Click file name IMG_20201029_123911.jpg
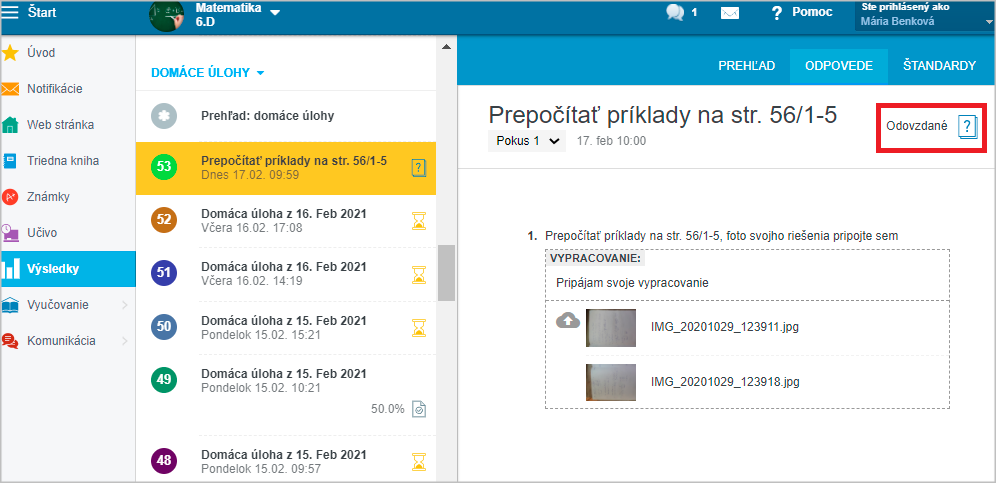 [725, 327]
